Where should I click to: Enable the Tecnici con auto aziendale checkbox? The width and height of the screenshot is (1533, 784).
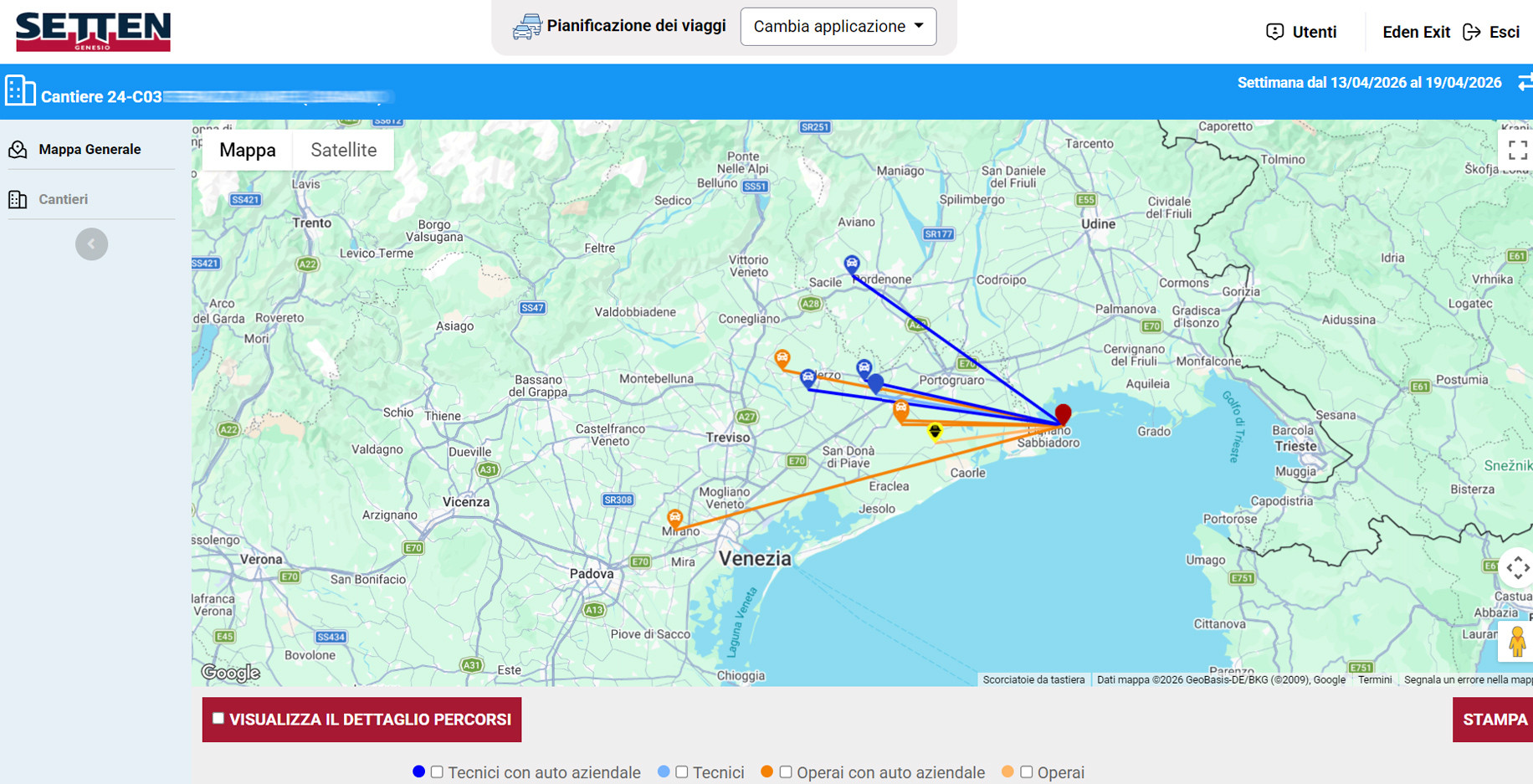pyautogui.click(x=437, y=772)
